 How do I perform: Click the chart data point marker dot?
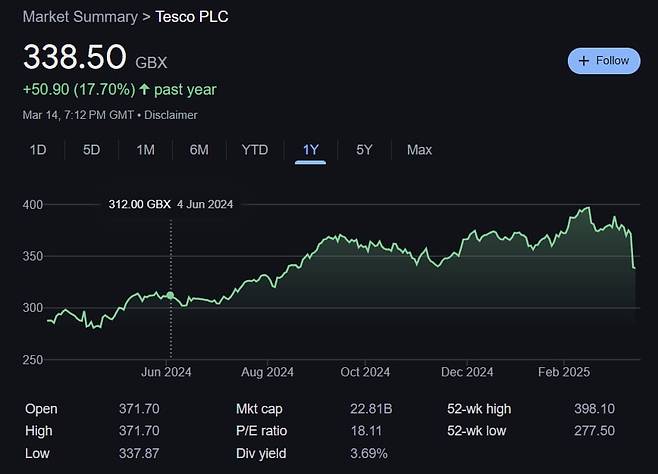pyautogui.click(x=171, y=296)
